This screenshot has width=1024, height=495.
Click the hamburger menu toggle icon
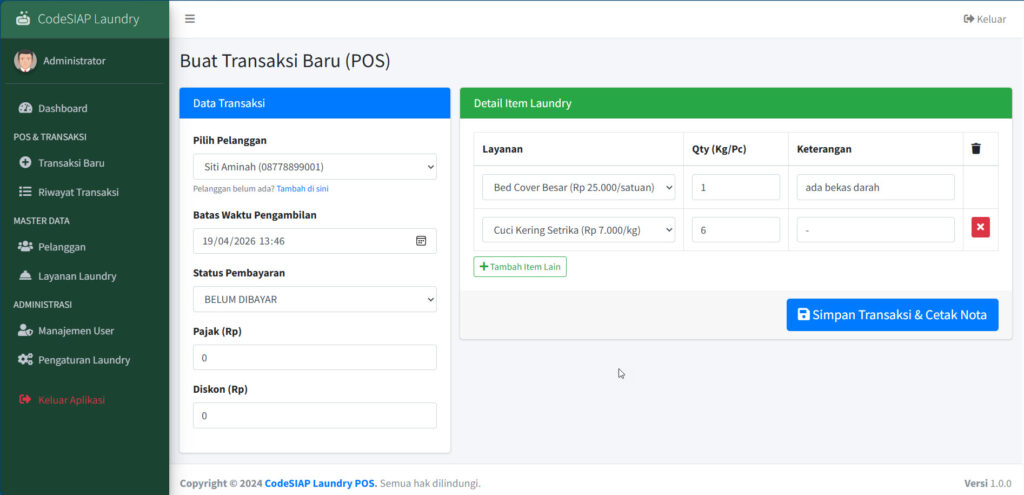tap(190, 19)
